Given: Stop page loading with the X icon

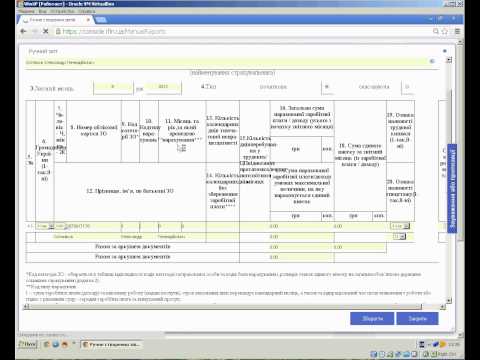Looking at the screenshot, I should click(x=46, y=31).
